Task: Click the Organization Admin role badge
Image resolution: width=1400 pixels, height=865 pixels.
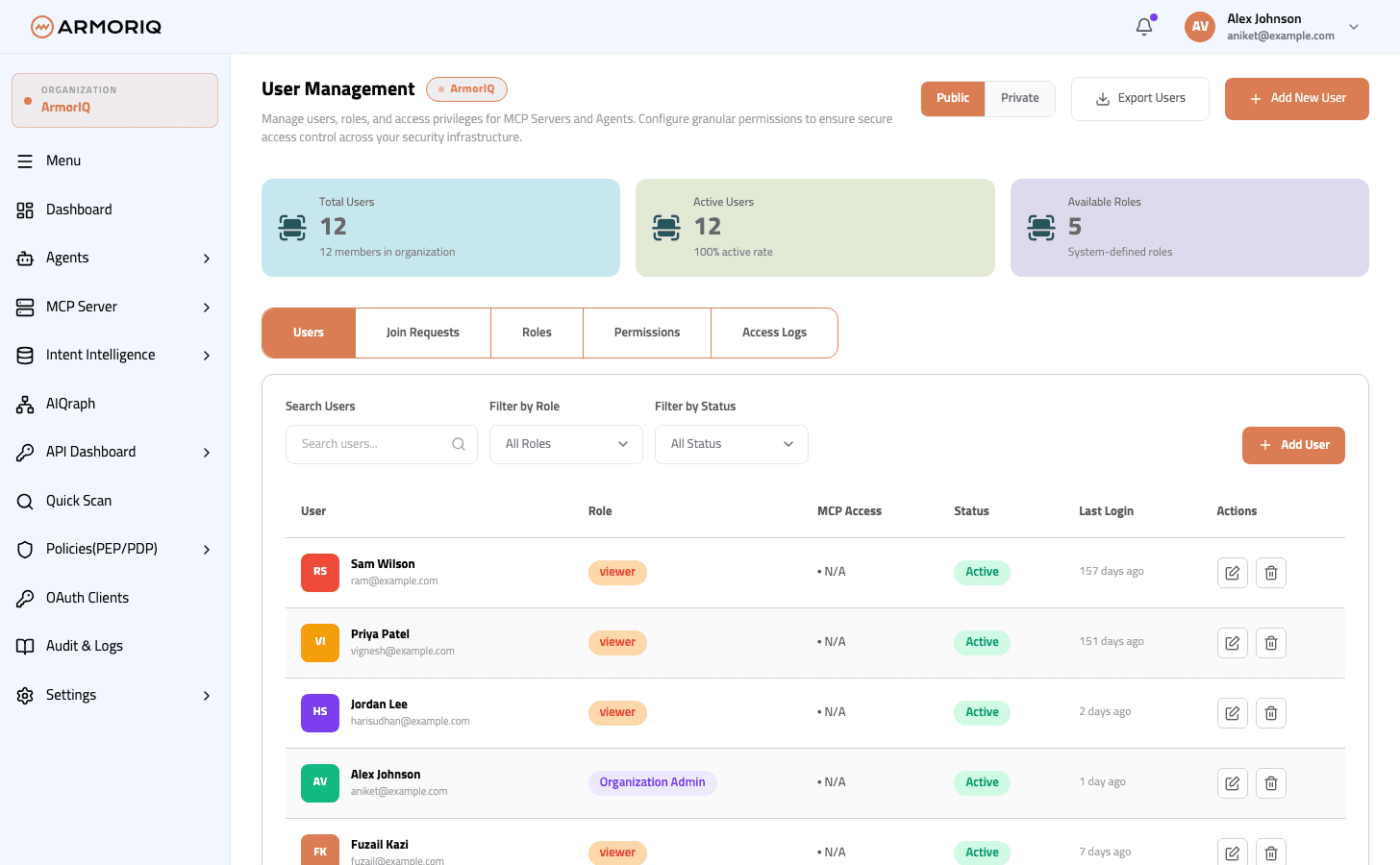Action: click(653, 782)
